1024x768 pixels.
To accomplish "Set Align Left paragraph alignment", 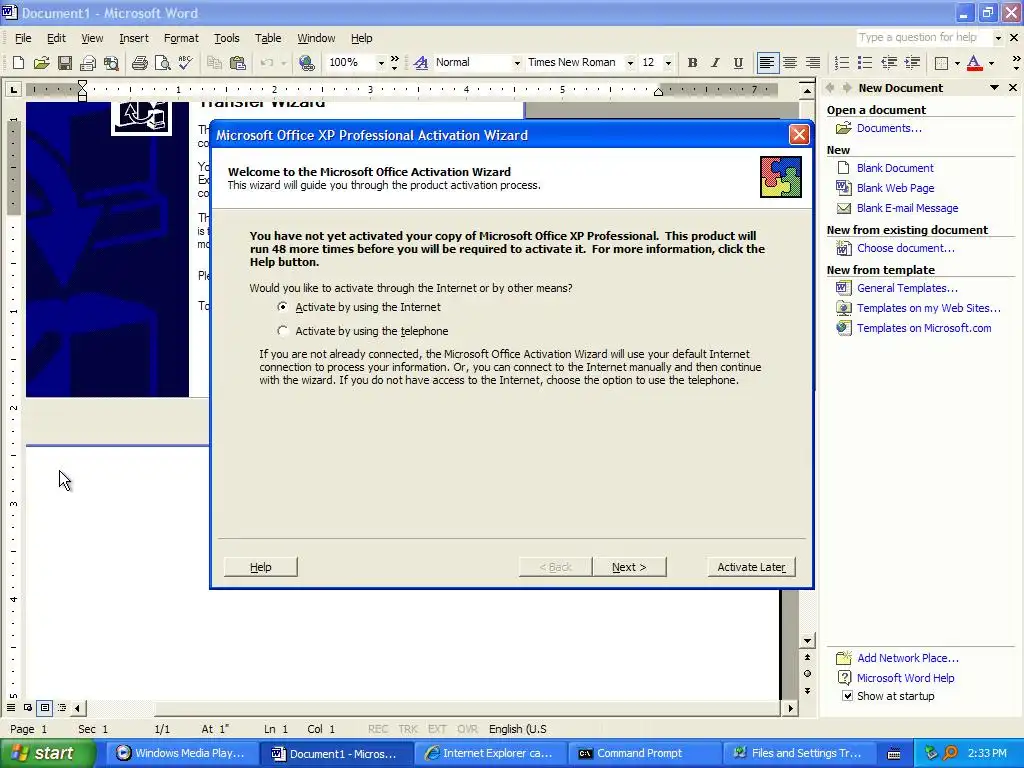I will (767, 63).
